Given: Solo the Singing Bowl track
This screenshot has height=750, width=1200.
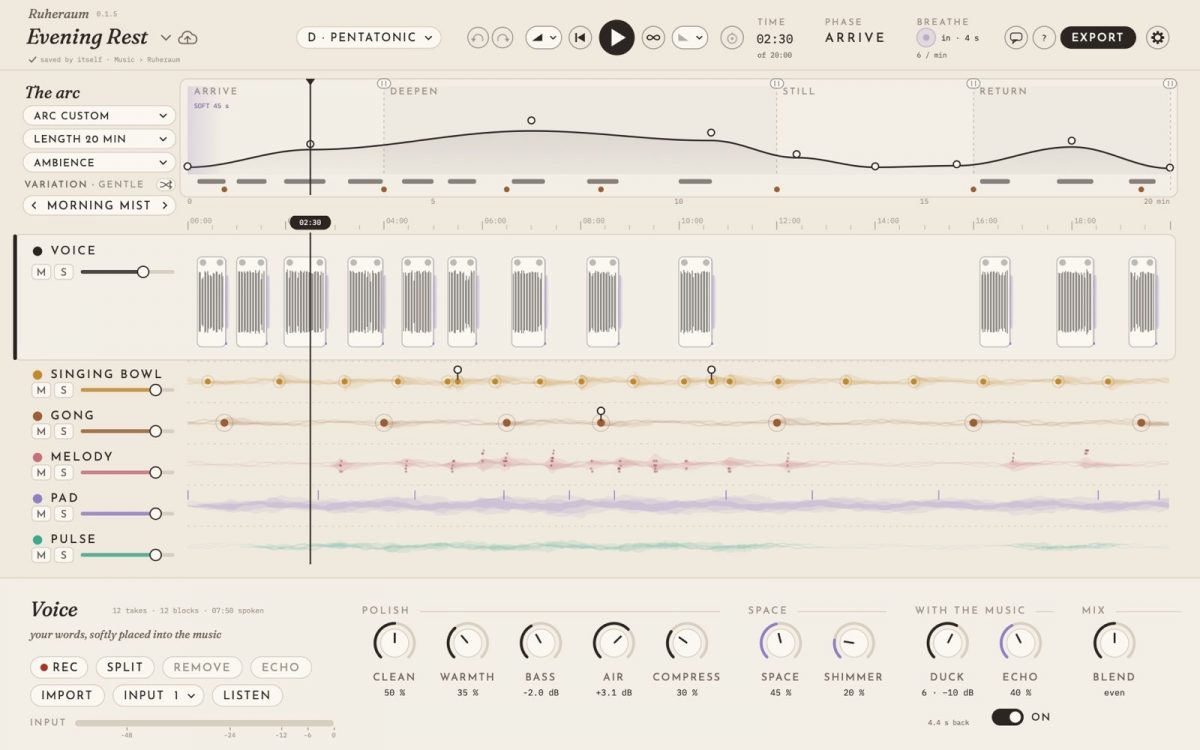Looking at the screenshot, I should coord(63,390).
